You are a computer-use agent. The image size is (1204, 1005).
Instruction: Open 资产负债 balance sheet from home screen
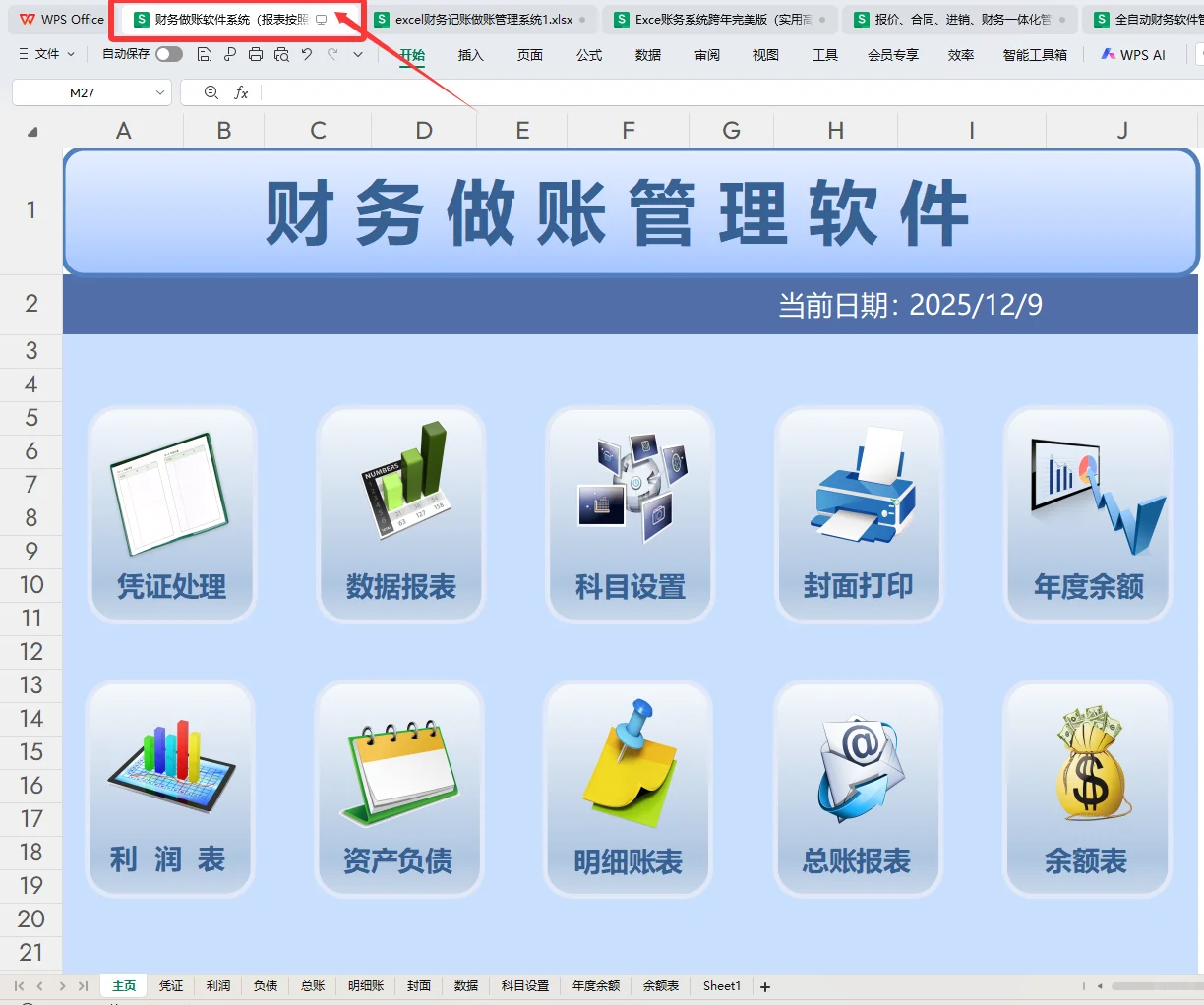tap(398, 788)
